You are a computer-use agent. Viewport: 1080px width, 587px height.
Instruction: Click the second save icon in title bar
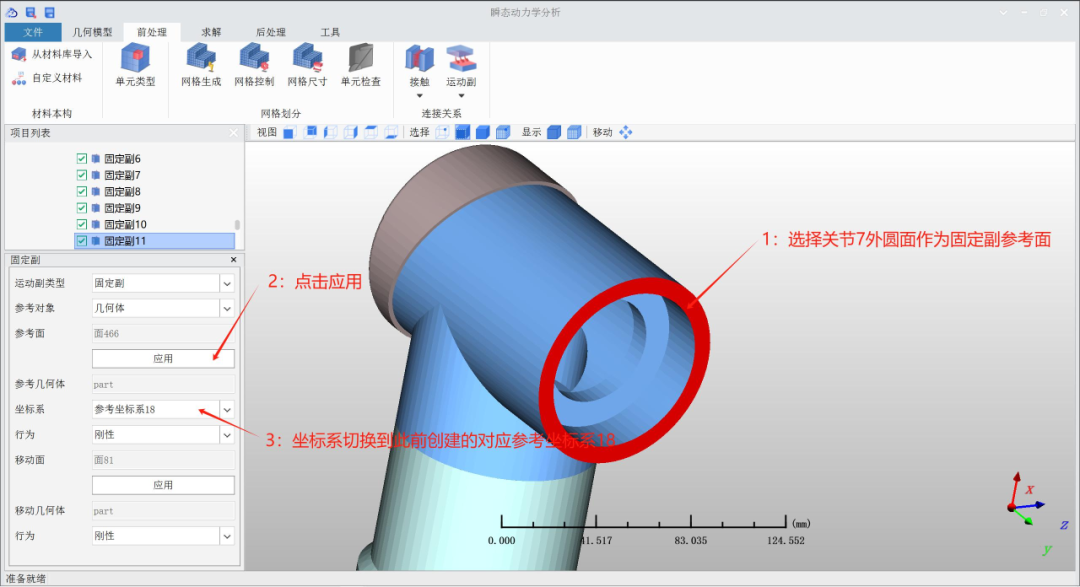[50, 12]
